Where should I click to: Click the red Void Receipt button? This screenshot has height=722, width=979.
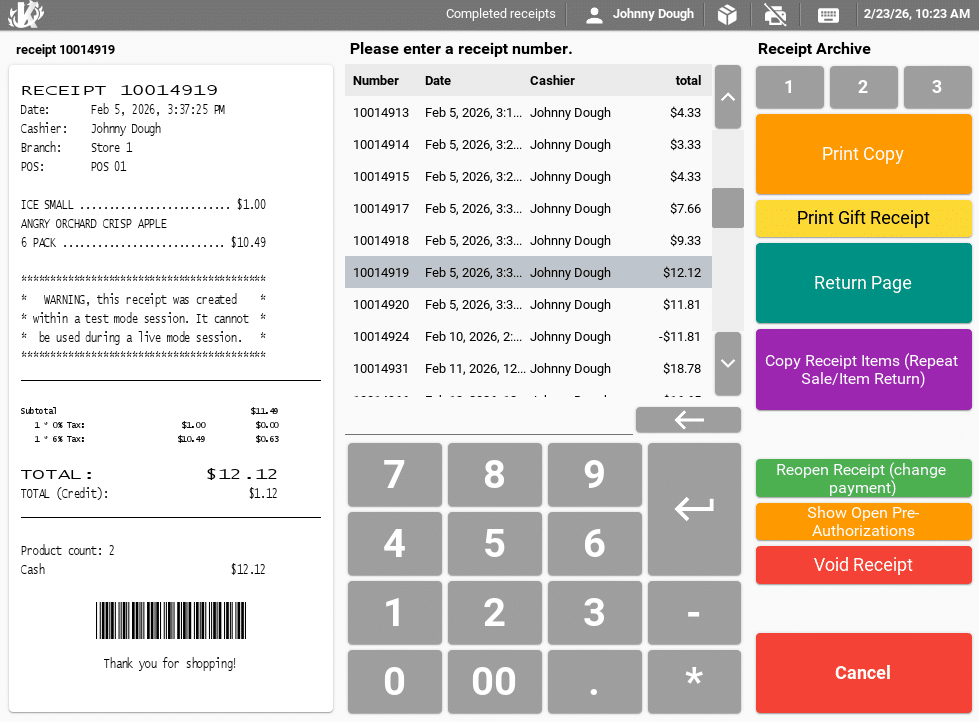click(x=863, y=565)
